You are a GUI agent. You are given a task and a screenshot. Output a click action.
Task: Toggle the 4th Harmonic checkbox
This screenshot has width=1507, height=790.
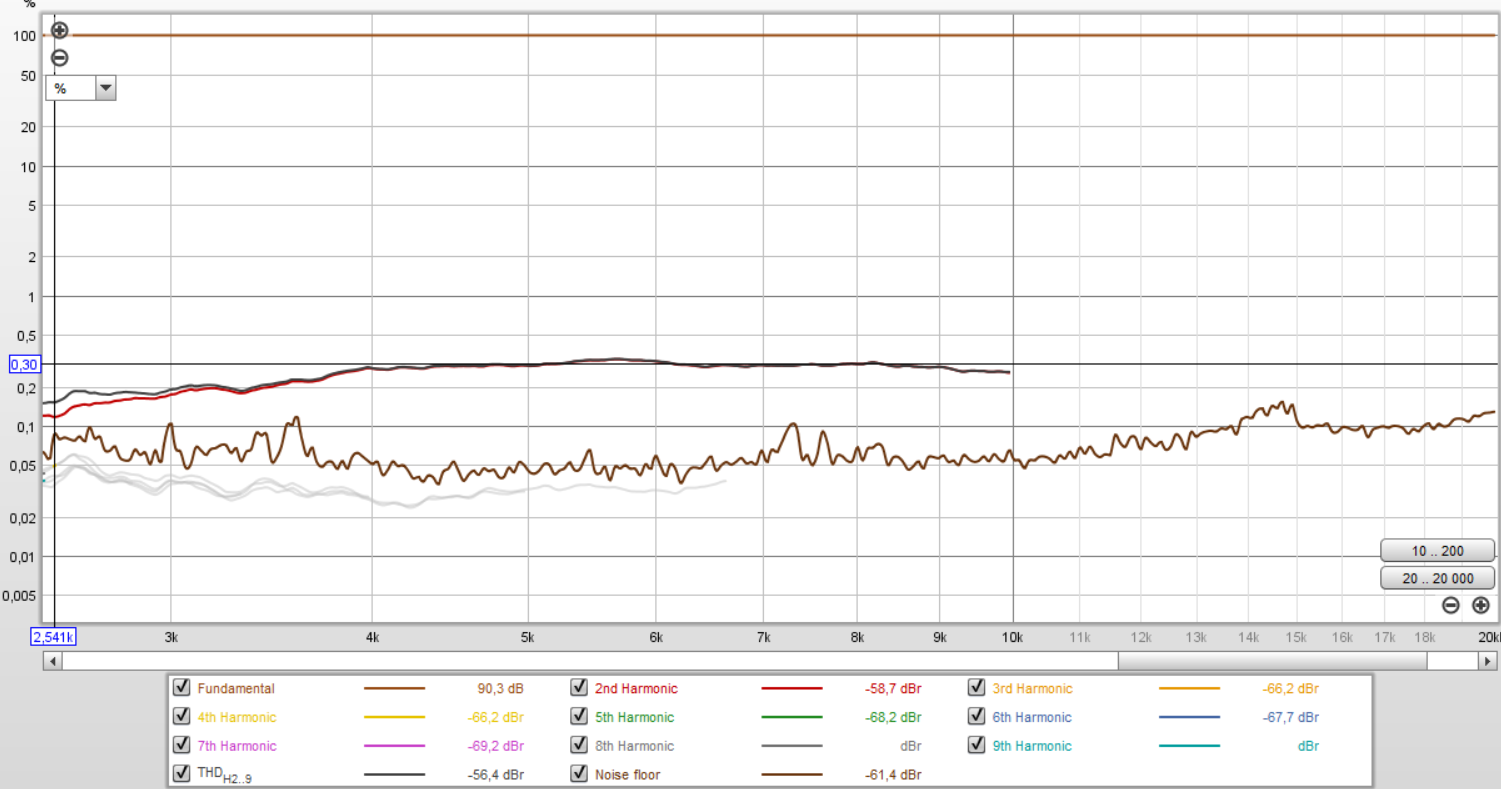pos(181,717)
